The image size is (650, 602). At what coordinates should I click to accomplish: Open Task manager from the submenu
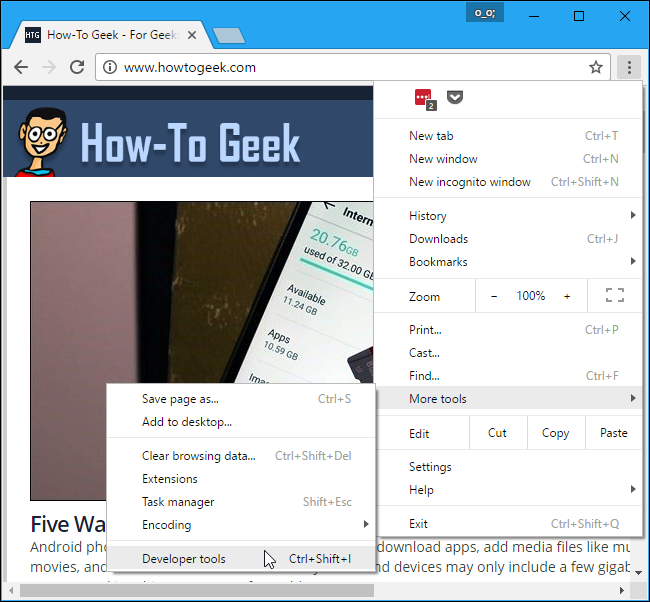[241, 502]
